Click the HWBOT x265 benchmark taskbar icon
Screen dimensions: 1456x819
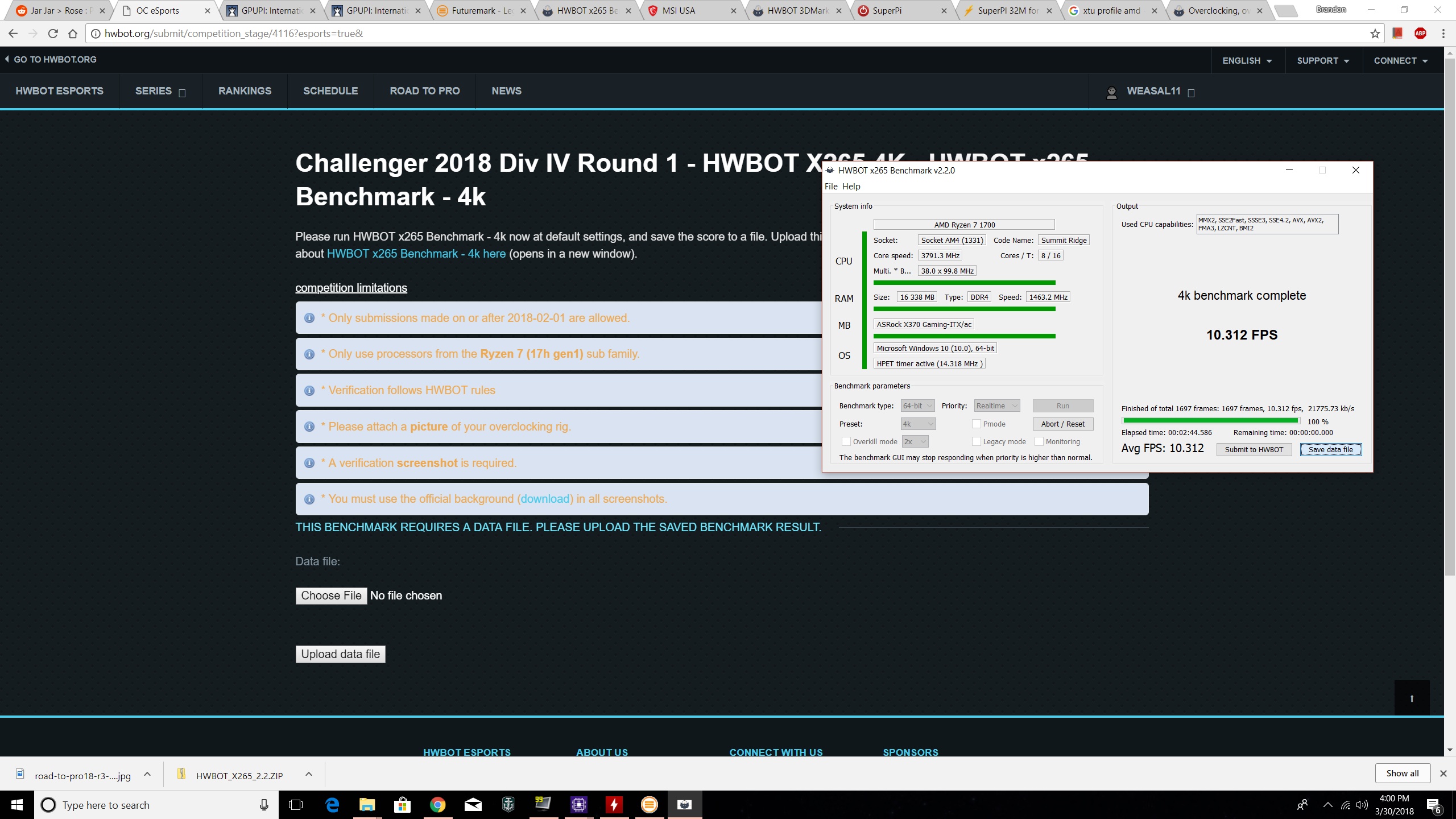(685, 805)
